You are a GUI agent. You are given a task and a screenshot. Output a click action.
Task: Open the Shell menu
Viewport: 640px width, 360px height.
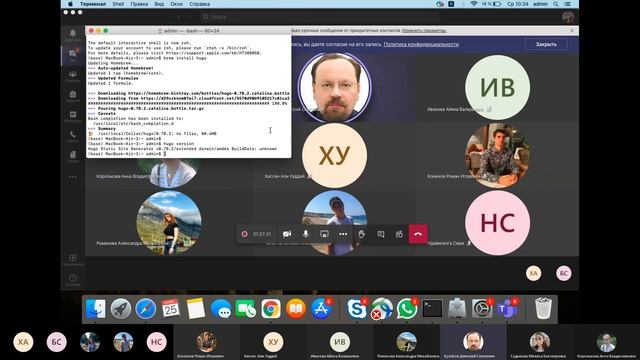click(x=118, y=4)
